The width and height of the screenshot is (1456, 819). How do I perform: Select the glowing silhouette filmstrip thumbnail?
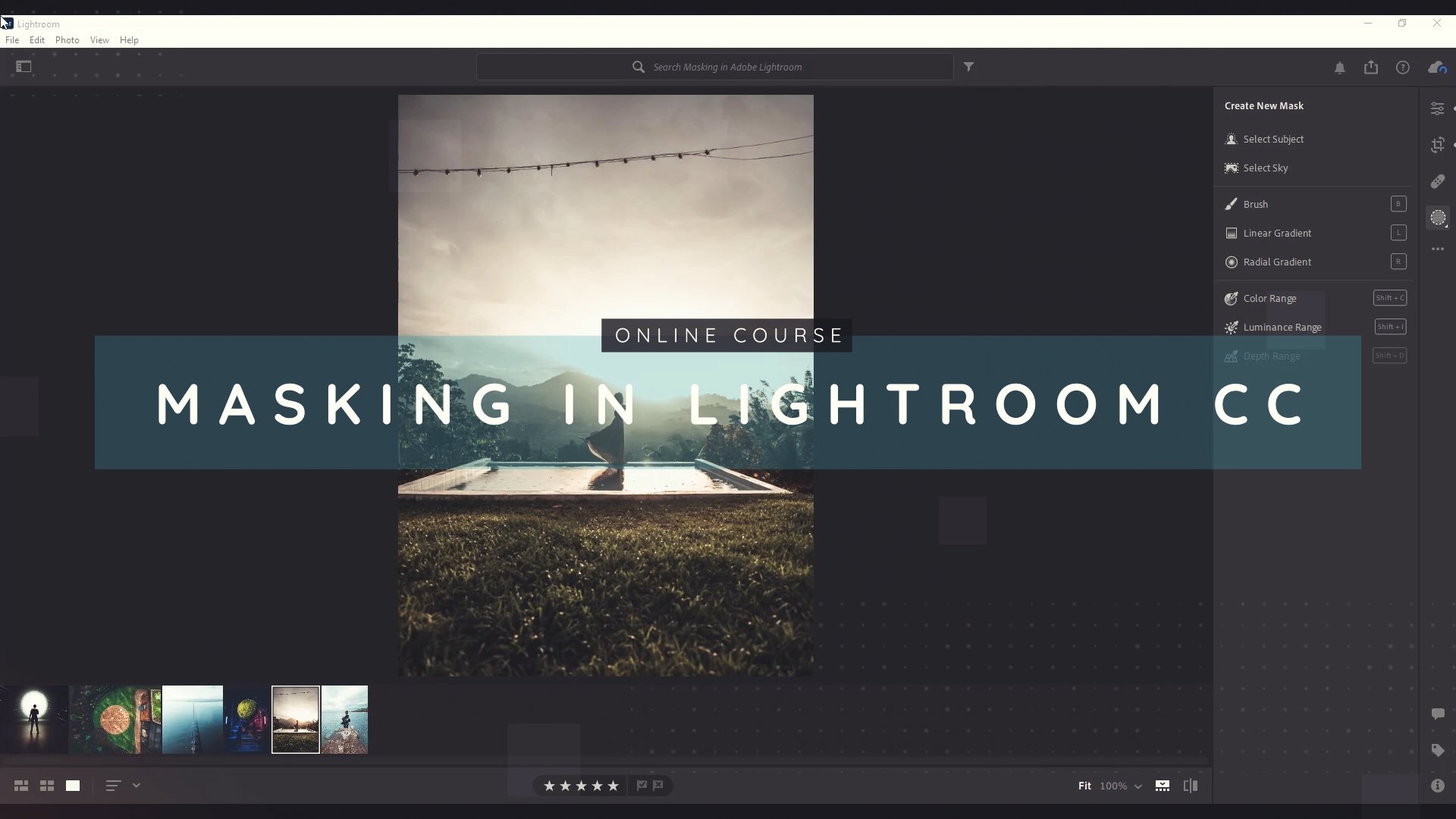pyautogui.click(x=34, y=719)
